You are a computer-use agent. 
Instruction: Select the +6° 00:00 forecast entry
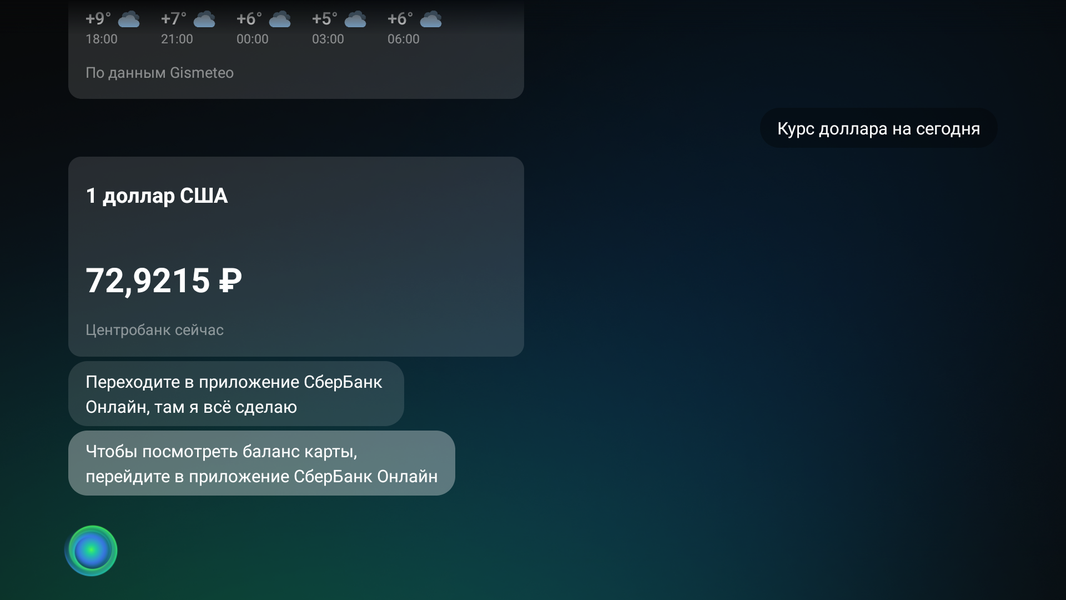tap(263, 28)
